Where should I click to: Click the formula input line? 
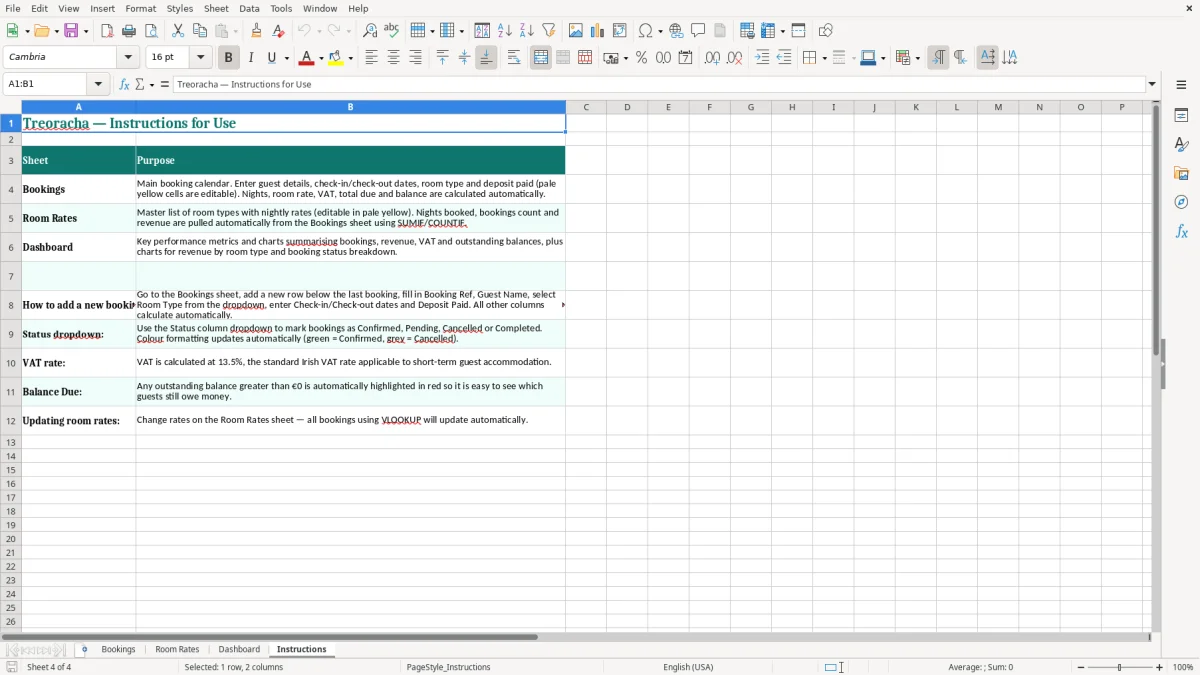pos(659,84)
